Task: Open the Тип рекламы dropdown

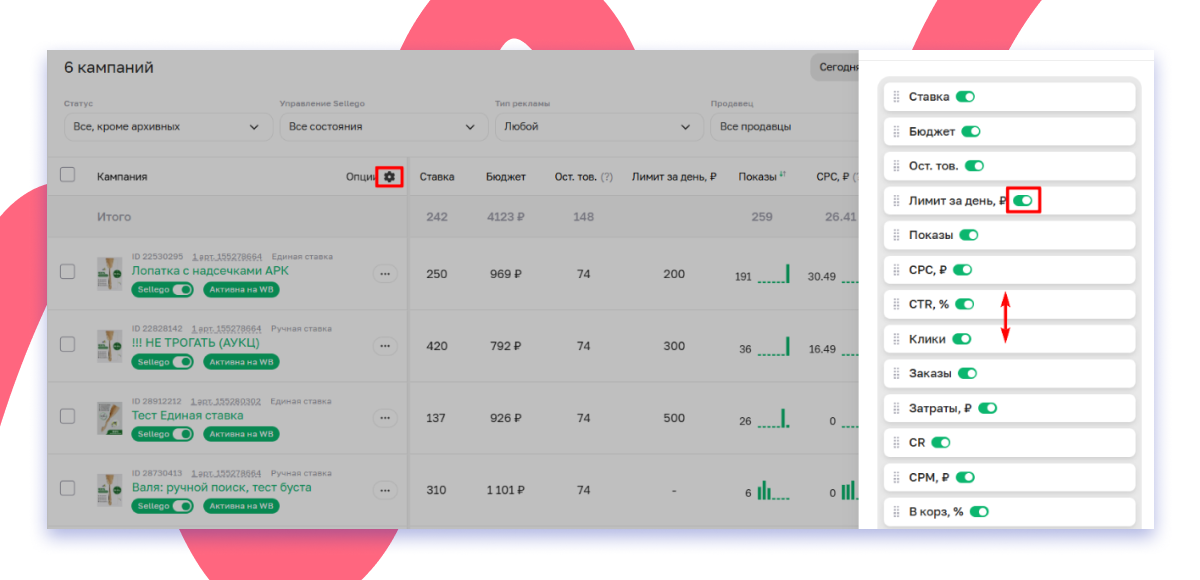Action: coord(597,127)
